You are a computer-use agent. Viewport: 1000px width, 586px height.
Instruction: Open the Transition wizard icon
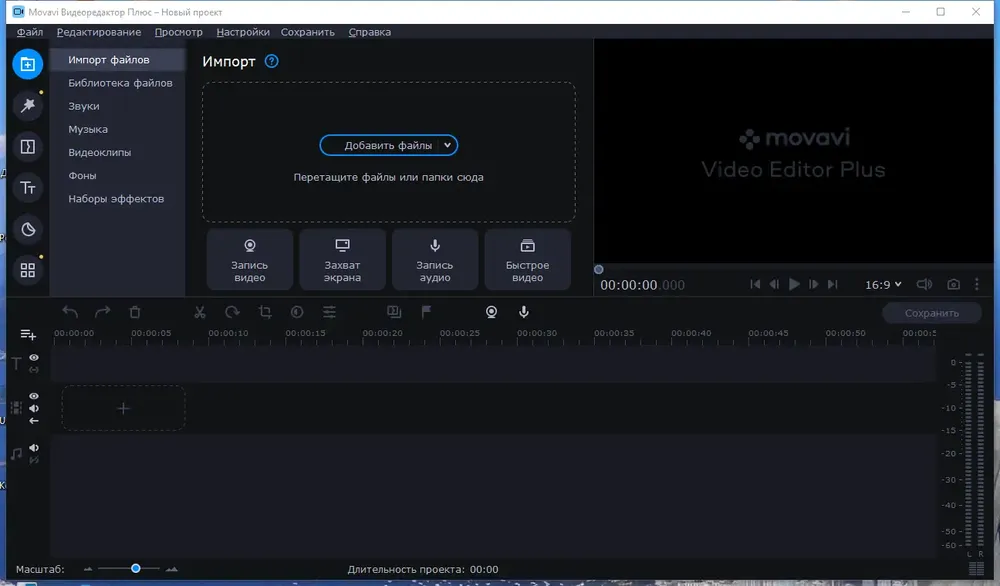393,312
